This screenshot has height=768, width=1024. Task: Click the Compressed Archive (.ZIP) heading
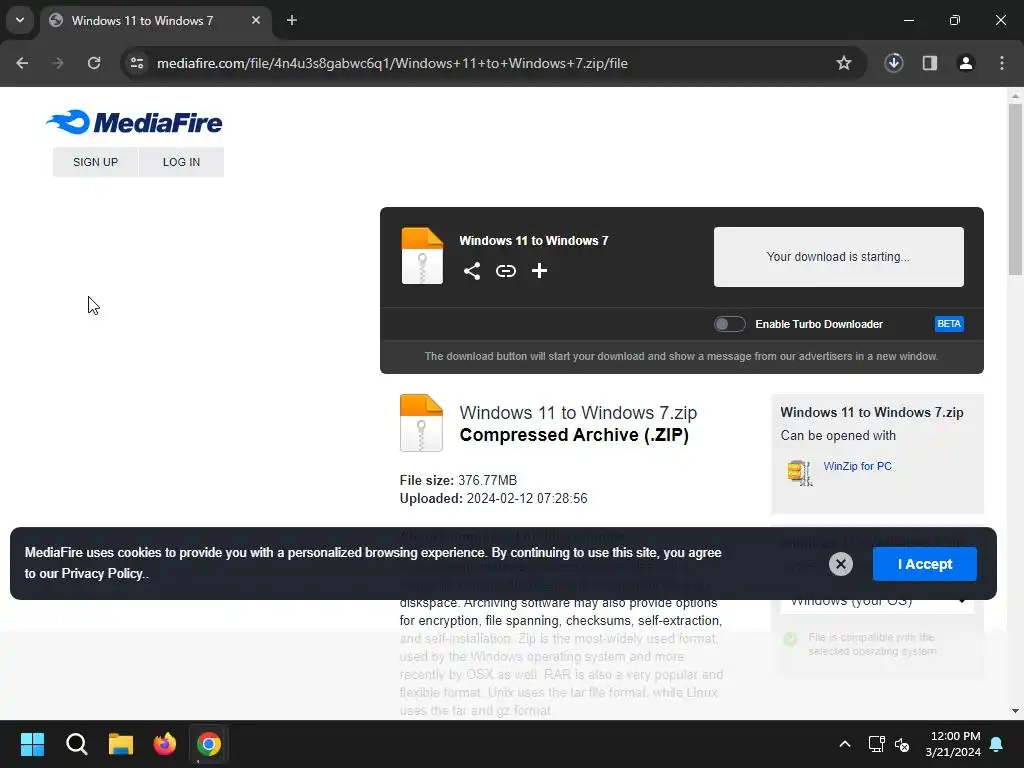(574, 435)
